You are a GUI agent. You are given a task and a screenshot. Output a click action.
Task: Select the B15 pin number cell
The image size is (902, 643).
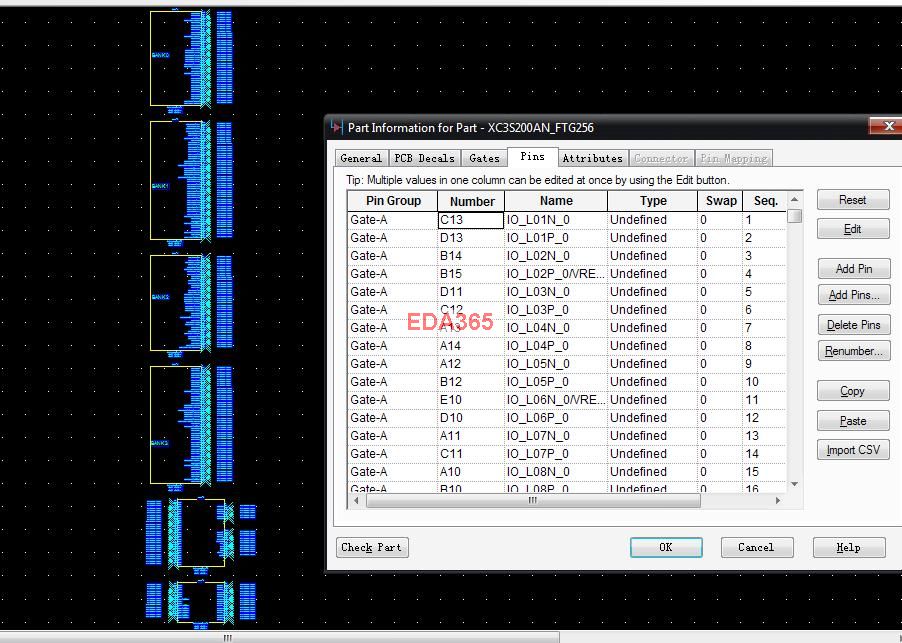click(471, 274)
